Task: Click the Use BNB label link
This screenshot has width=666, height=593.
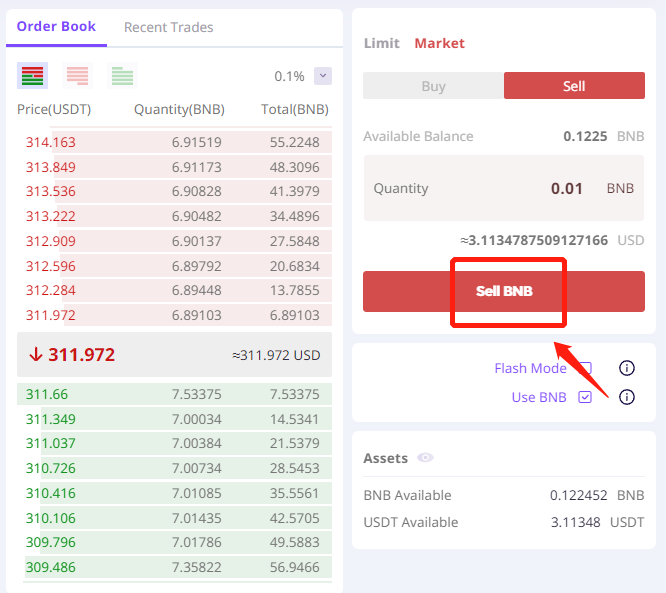Action: click(539, 397)
